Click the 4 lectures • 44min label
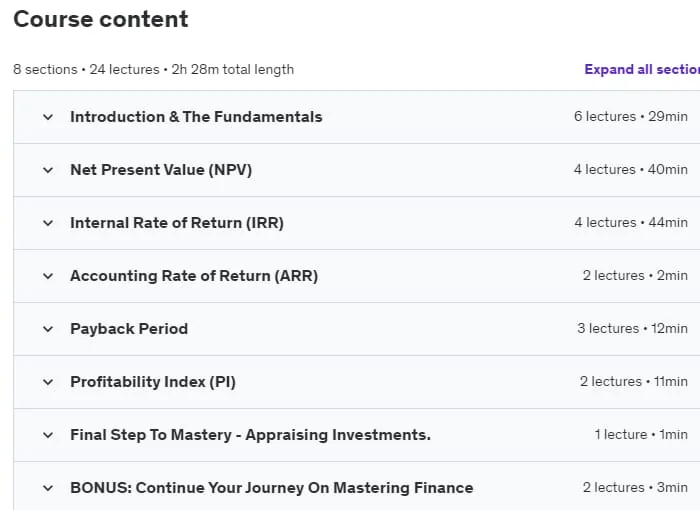 click(x=630, y=222)
